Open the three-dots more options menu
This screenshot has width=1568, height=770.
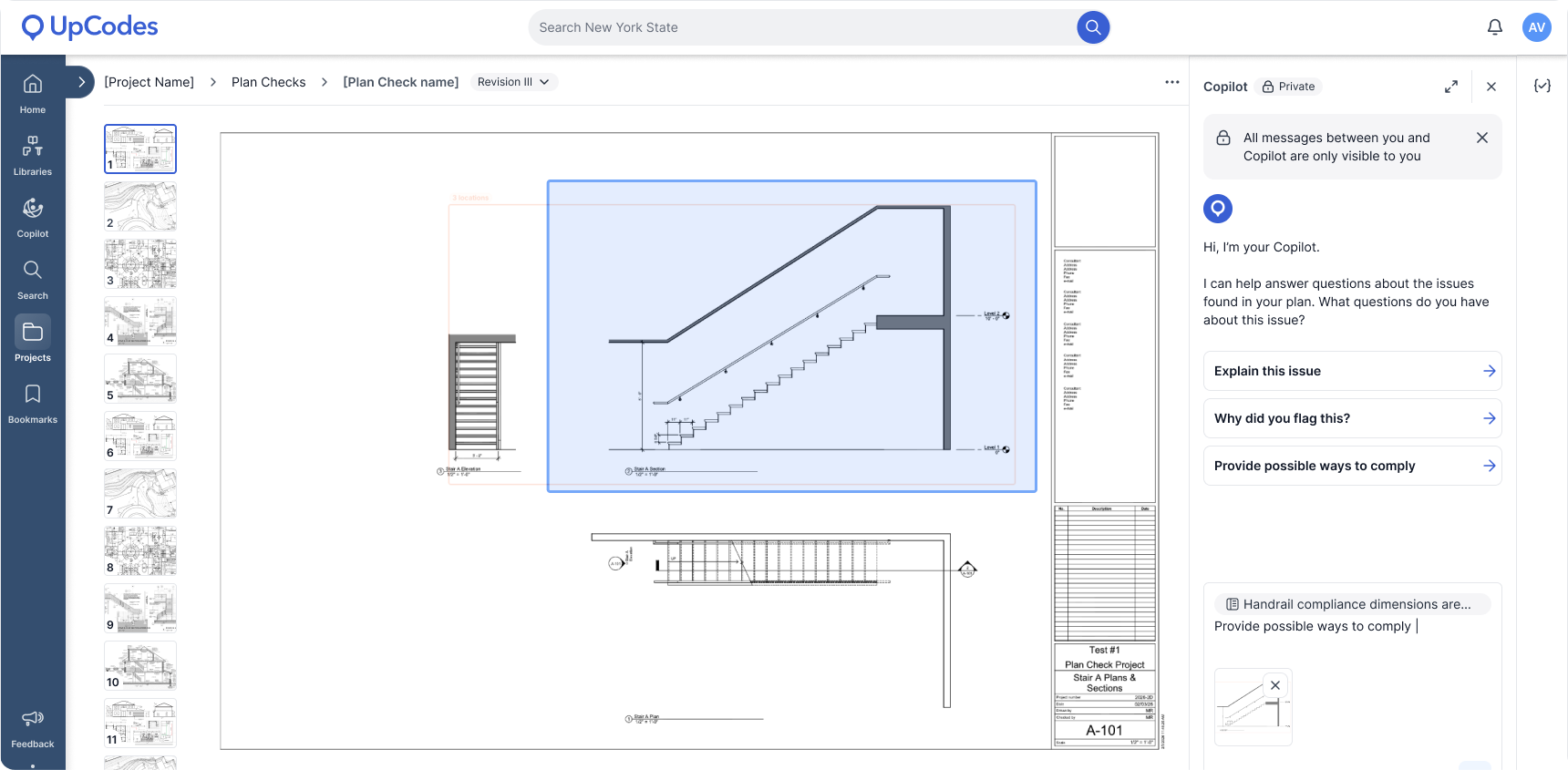tap(1172, 82)
